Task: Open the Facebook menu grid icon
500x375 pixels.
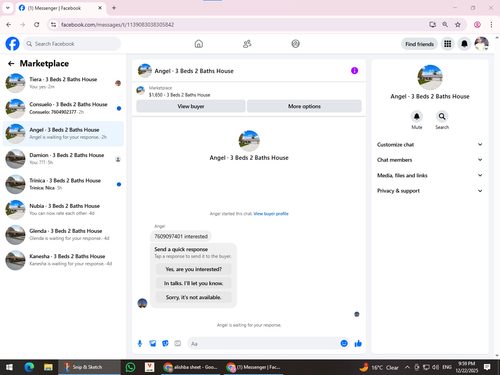Action: [448, 44]
